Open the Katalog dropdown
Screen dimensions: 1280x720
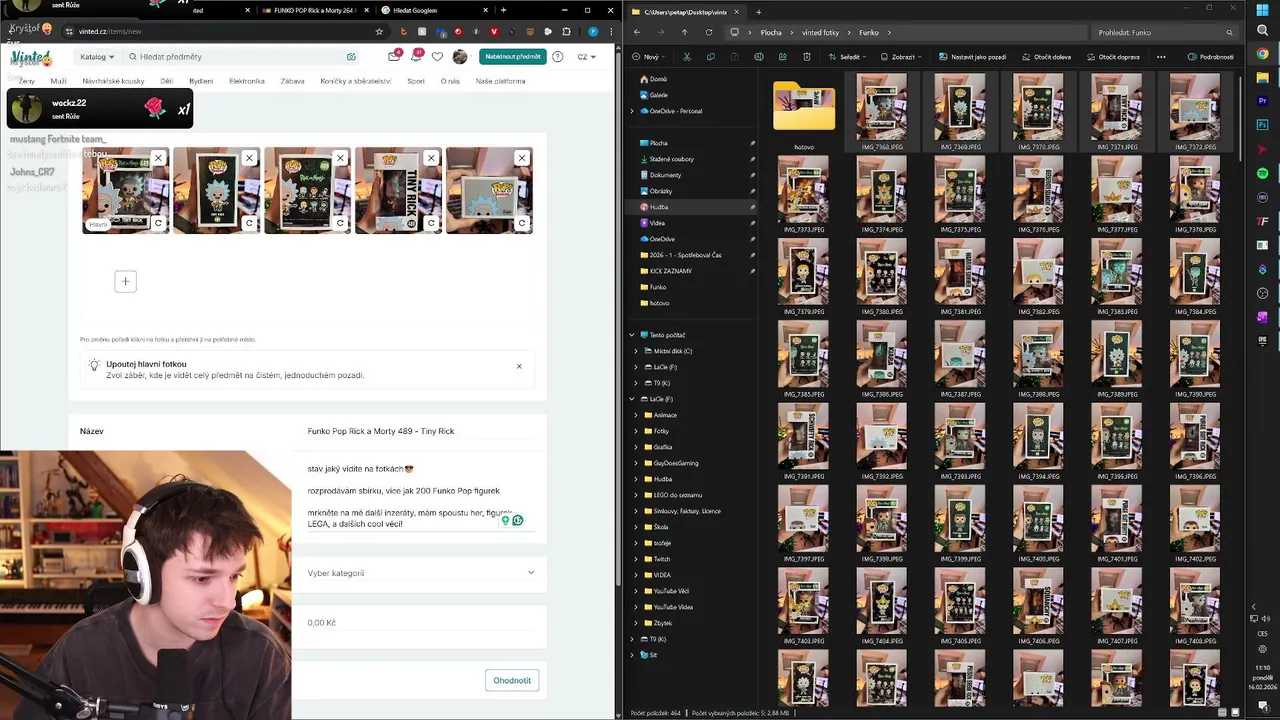97,57
